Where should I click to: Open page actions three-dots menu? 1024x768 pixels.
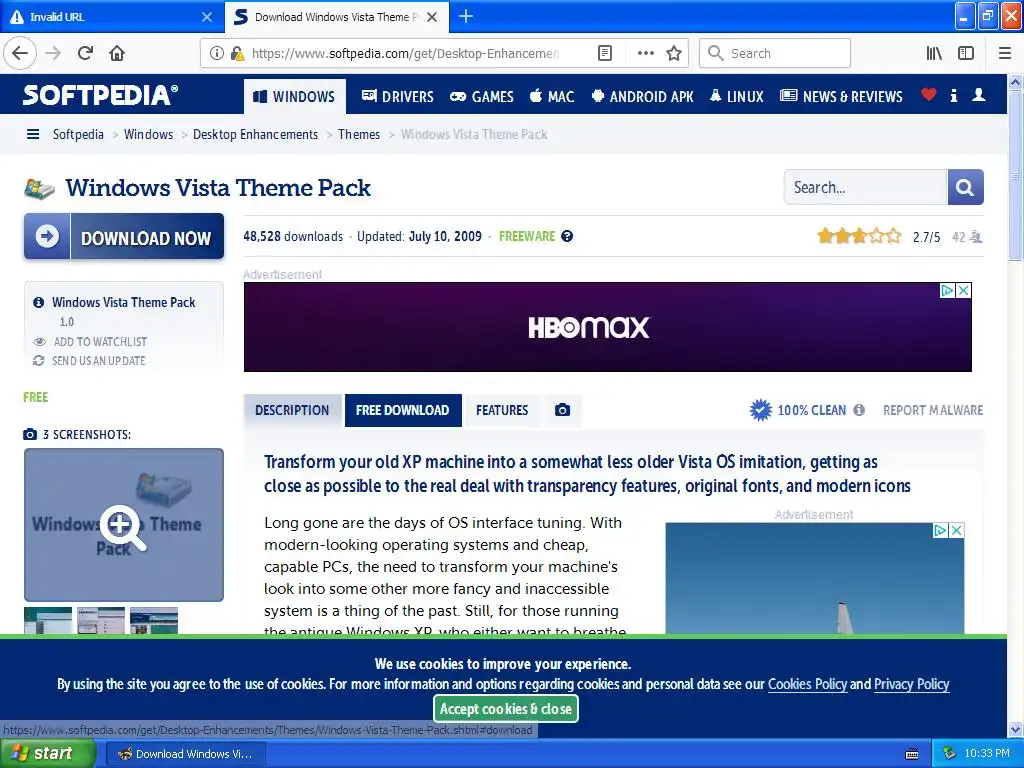click(645, 53)
